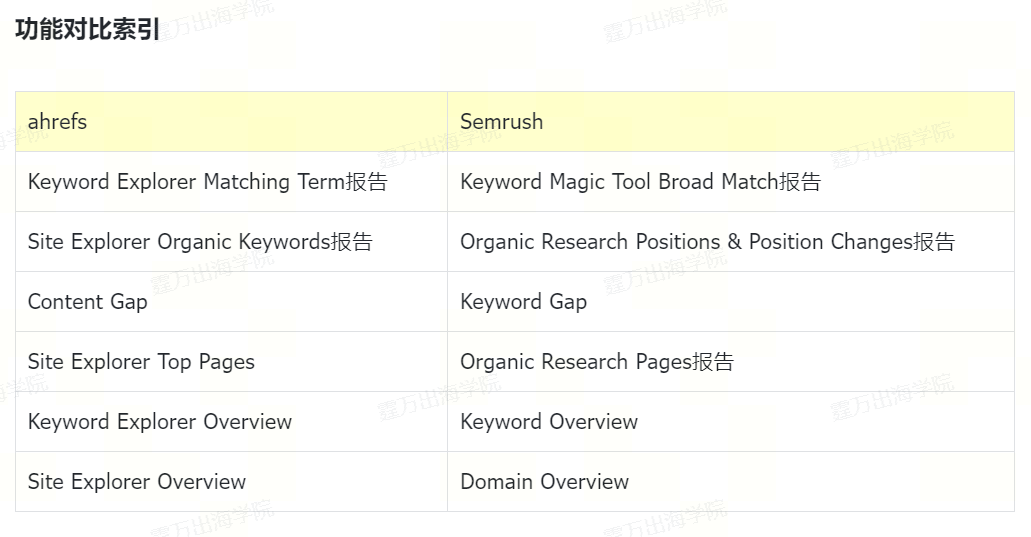Click Organic Research Positions & Position Changes报告
This screenshot has height=537, width=1031.
[707, 242]
